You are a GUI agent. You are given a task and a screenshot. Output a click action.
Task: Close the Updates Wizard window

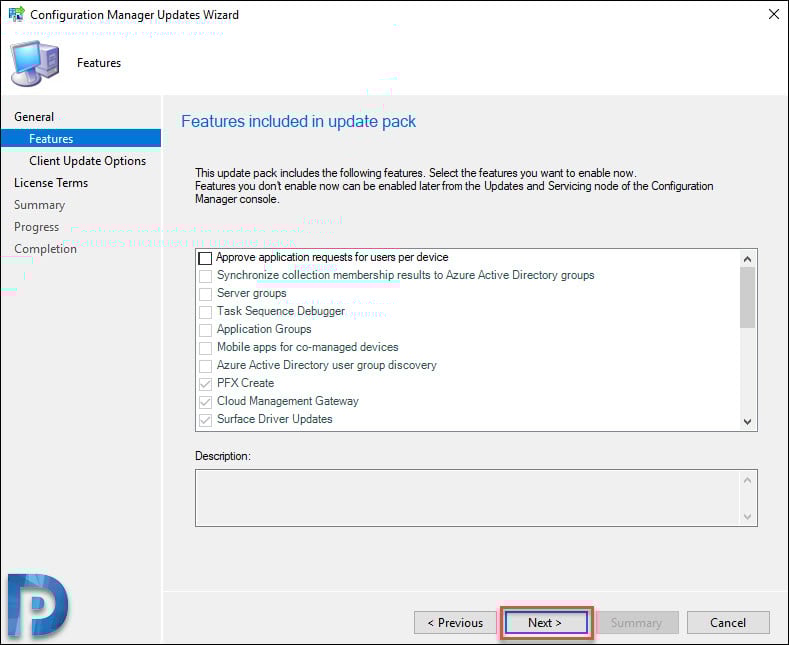pos(774,14)
